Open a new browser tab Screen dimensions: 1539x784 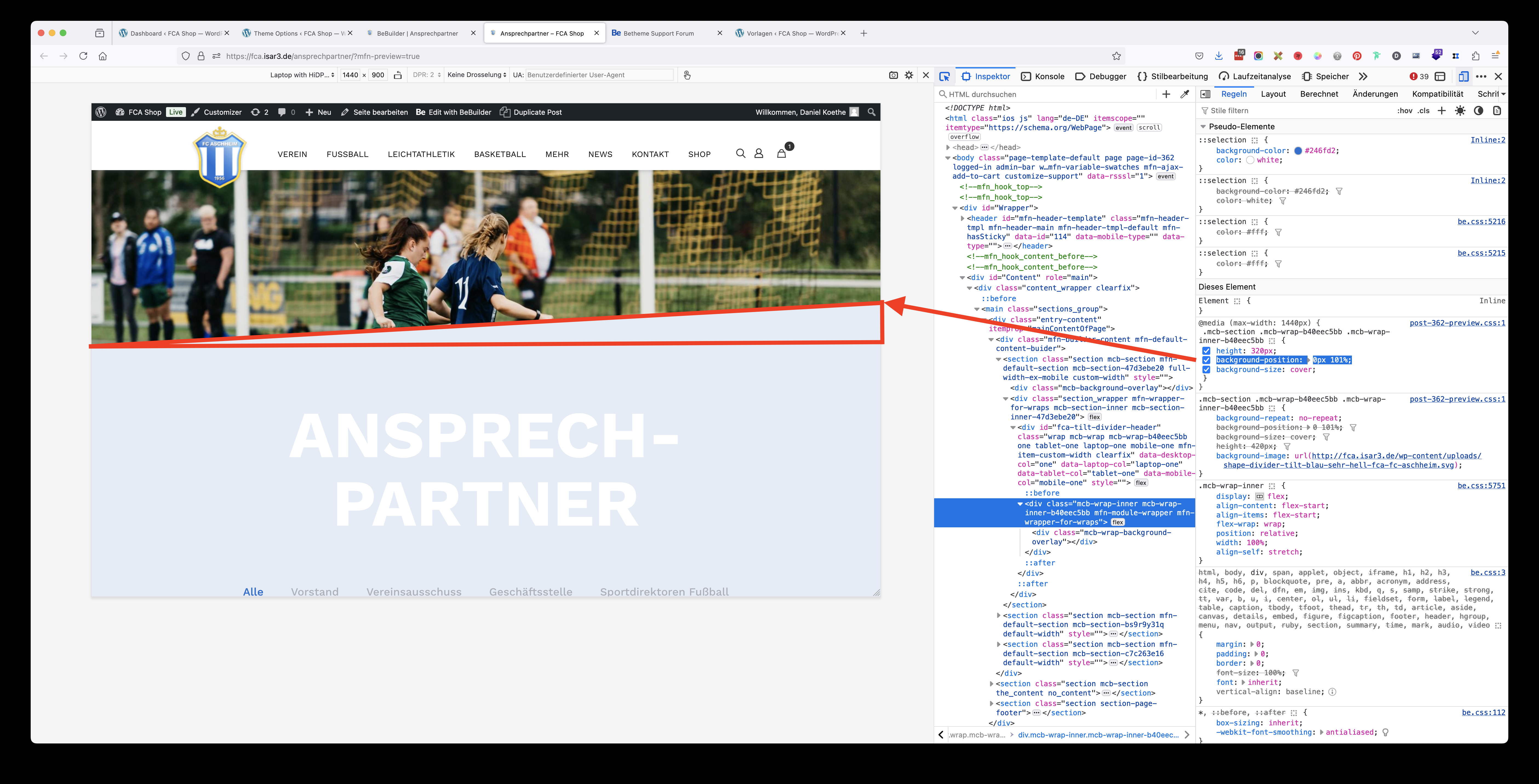click(863, 33)
